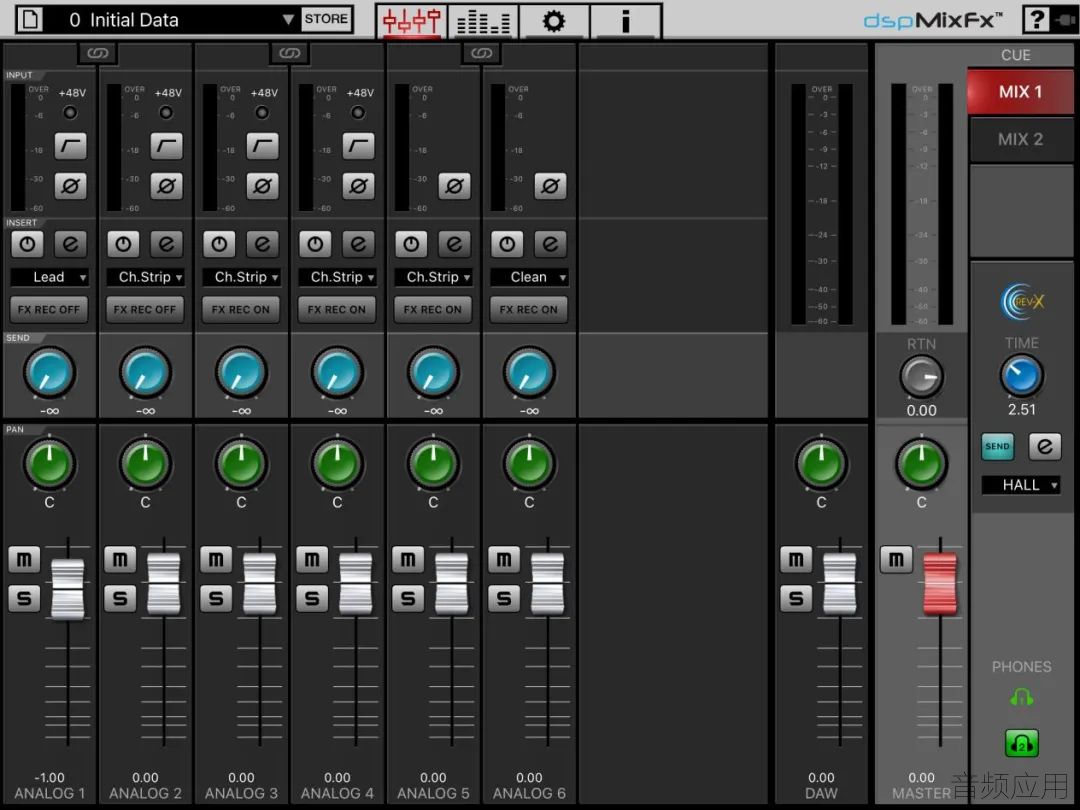
Task: Solo the DAW channel
Action: [796, 599]
